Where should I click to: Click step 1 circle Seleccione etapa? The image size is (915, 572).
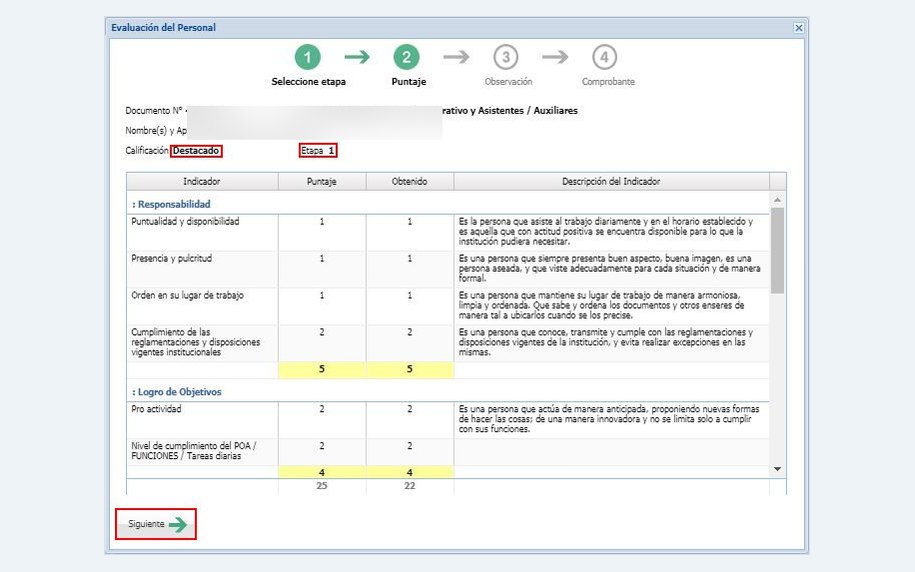(x=308, y=57)
